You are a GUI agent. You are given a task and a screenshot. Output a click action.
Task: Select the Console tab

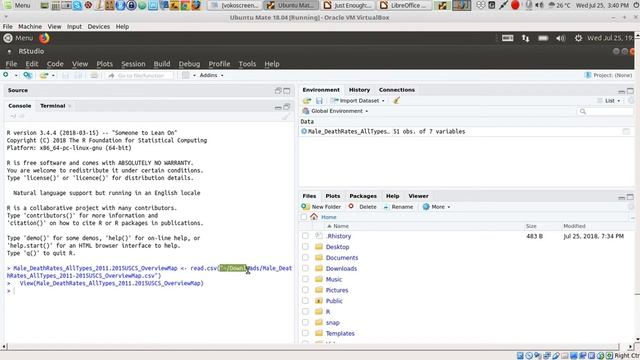coord(20,106)
